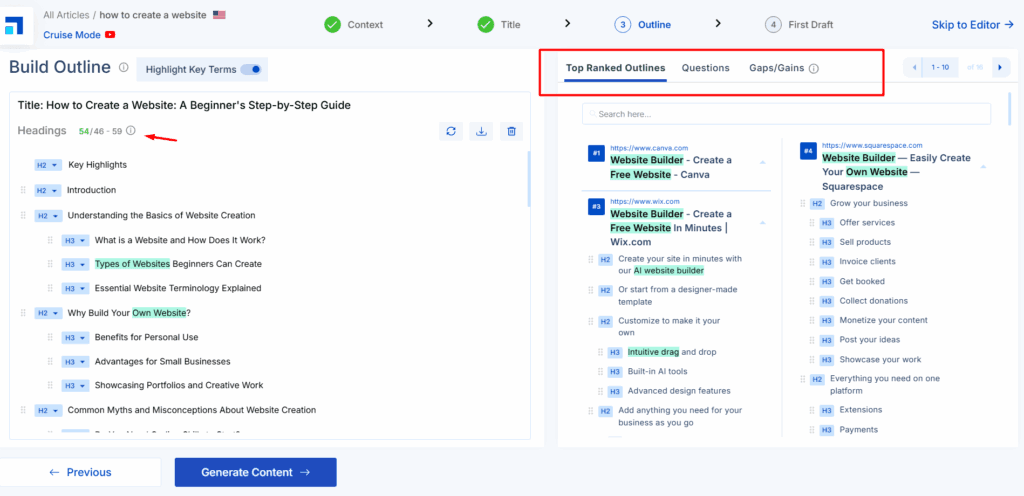Click the info icon beside Headings count
This screenshot has width=1024, height=496.
pos(131,131)
